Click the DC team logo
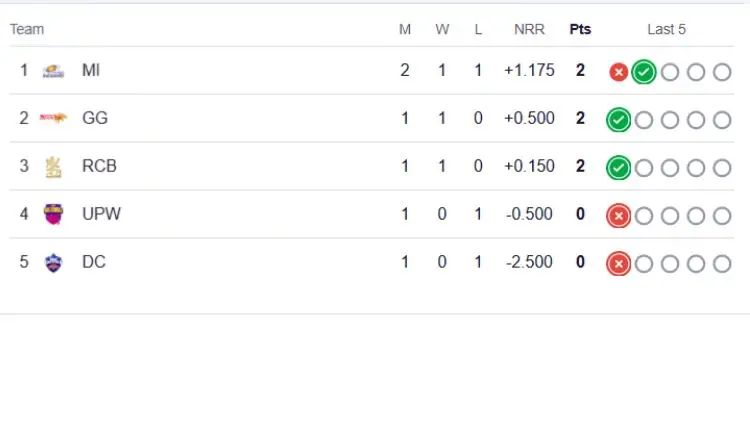 click(x=53, y=263)
